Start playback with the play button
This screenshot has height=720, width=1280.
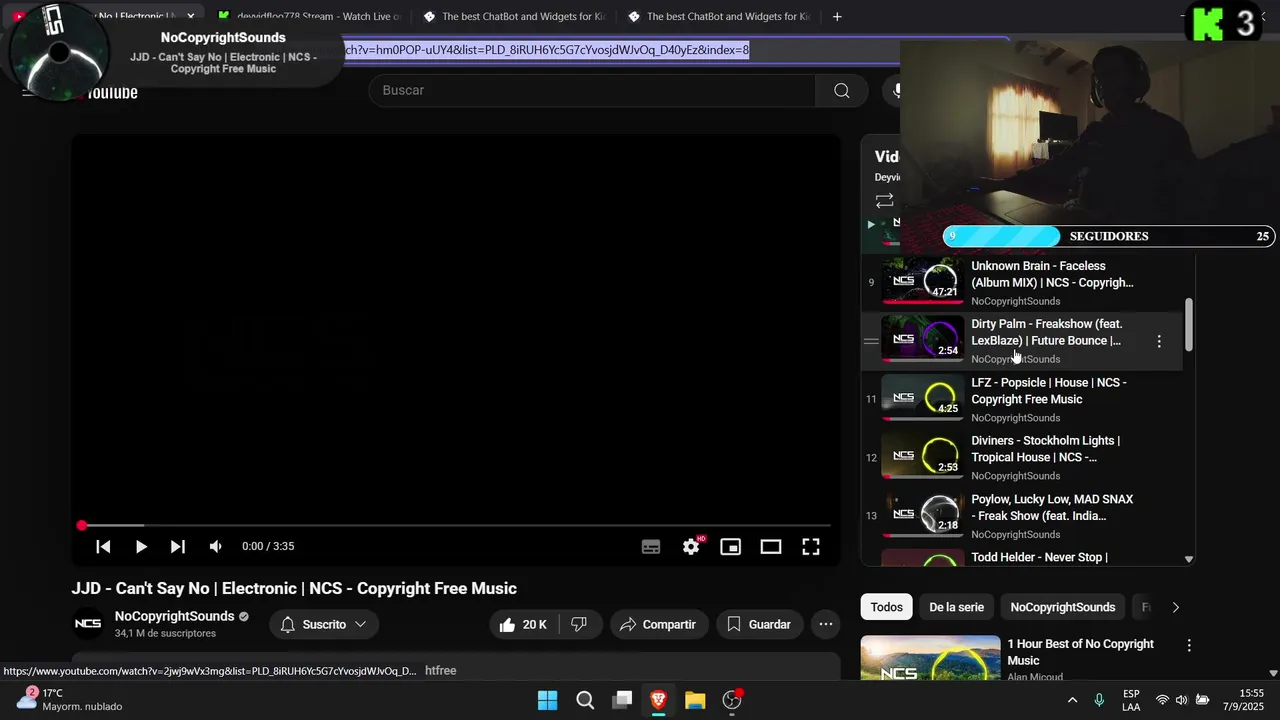click(x=141, y=546)
